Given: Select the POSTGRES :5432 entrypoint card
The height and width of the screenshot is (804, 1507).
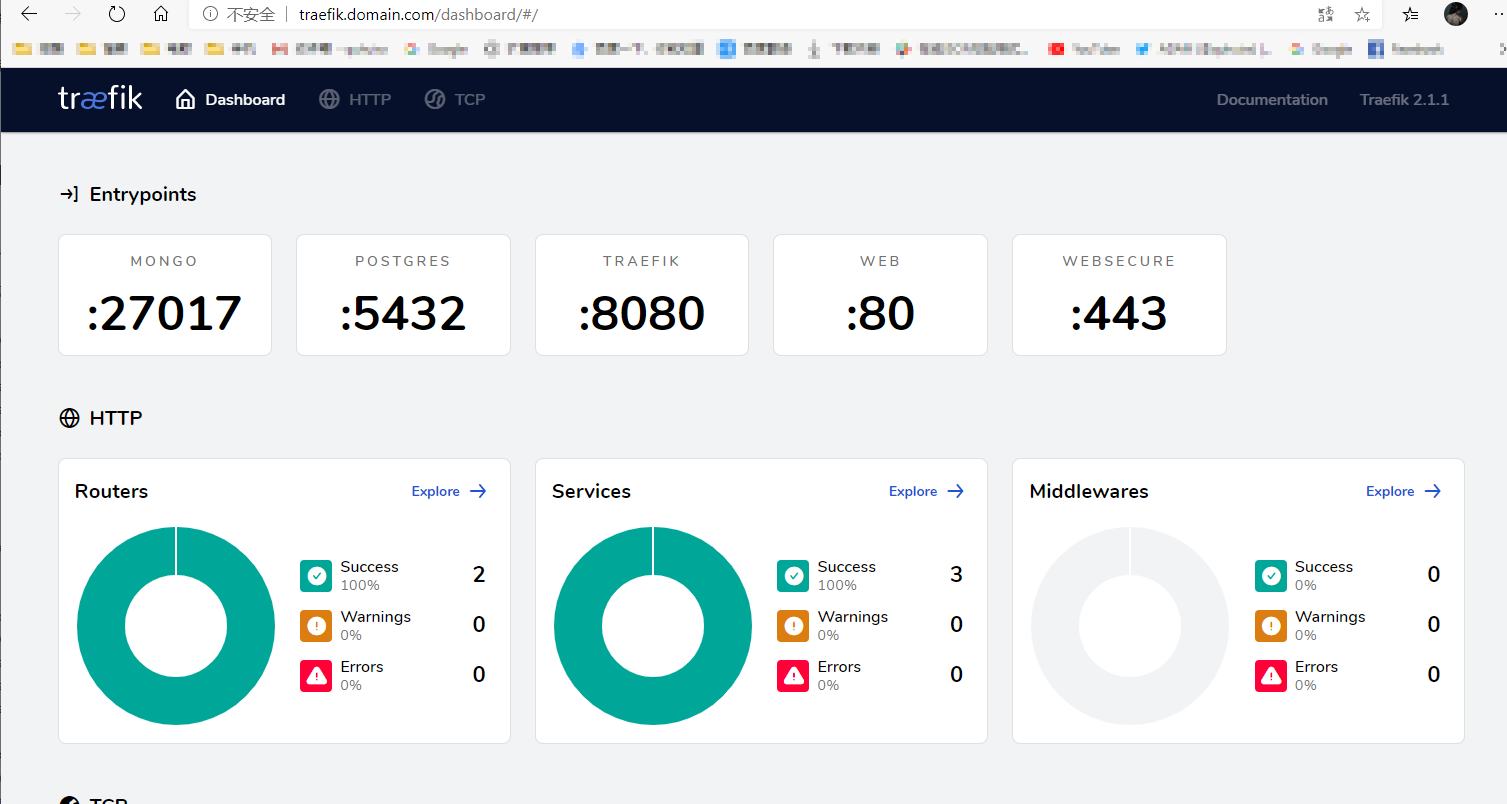Looking at the screenshot, I should [x=403, y=295].
